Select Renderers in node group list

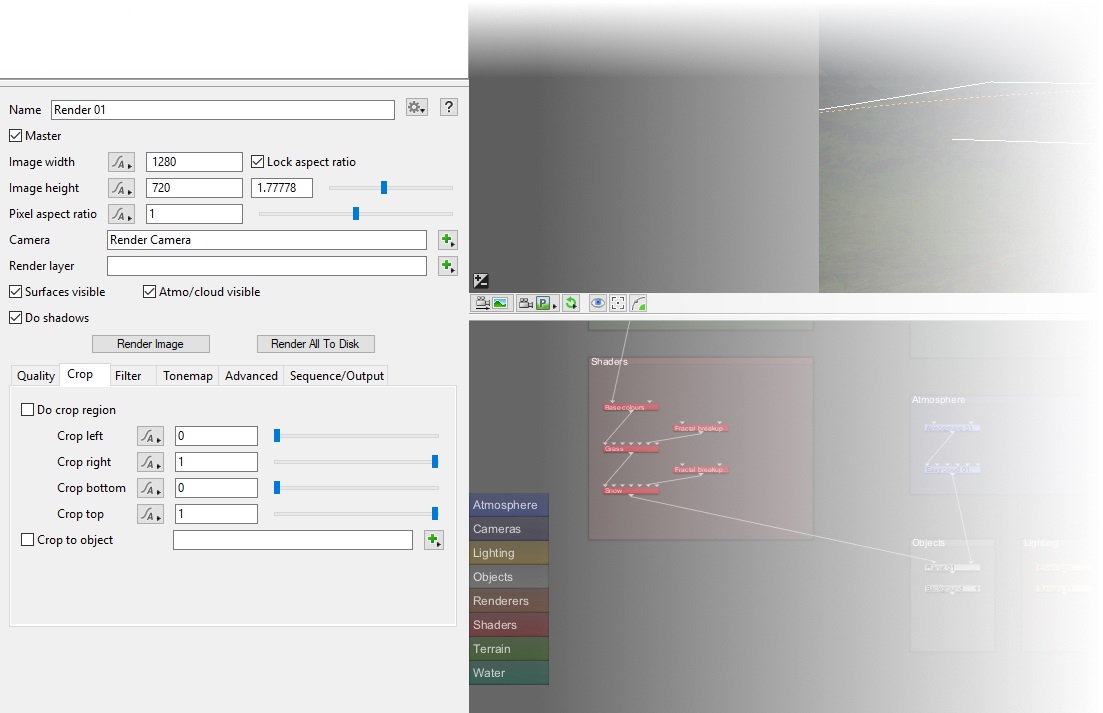click(x=509, y=600)
